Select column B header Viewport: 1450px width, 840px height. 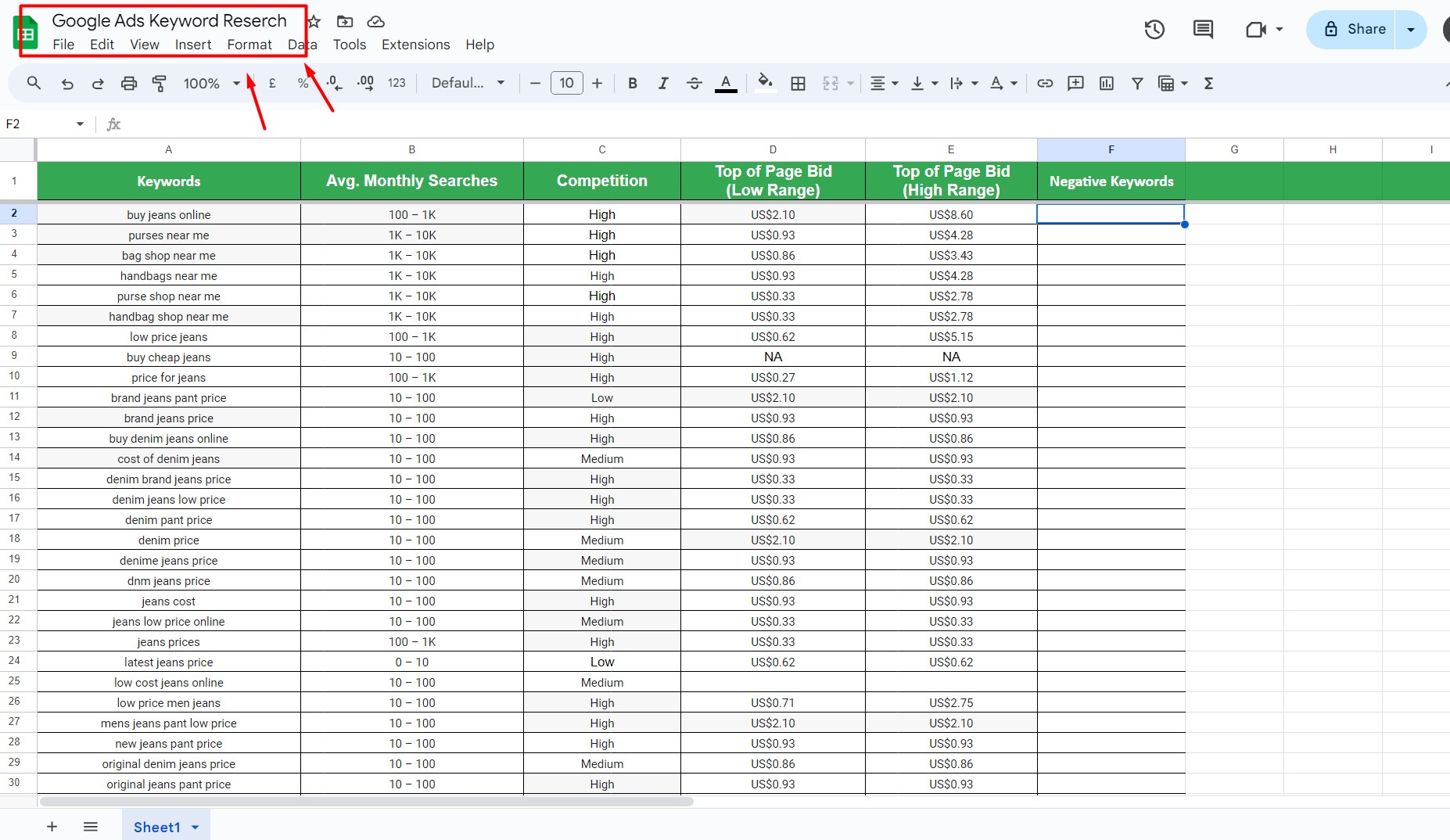412,149
